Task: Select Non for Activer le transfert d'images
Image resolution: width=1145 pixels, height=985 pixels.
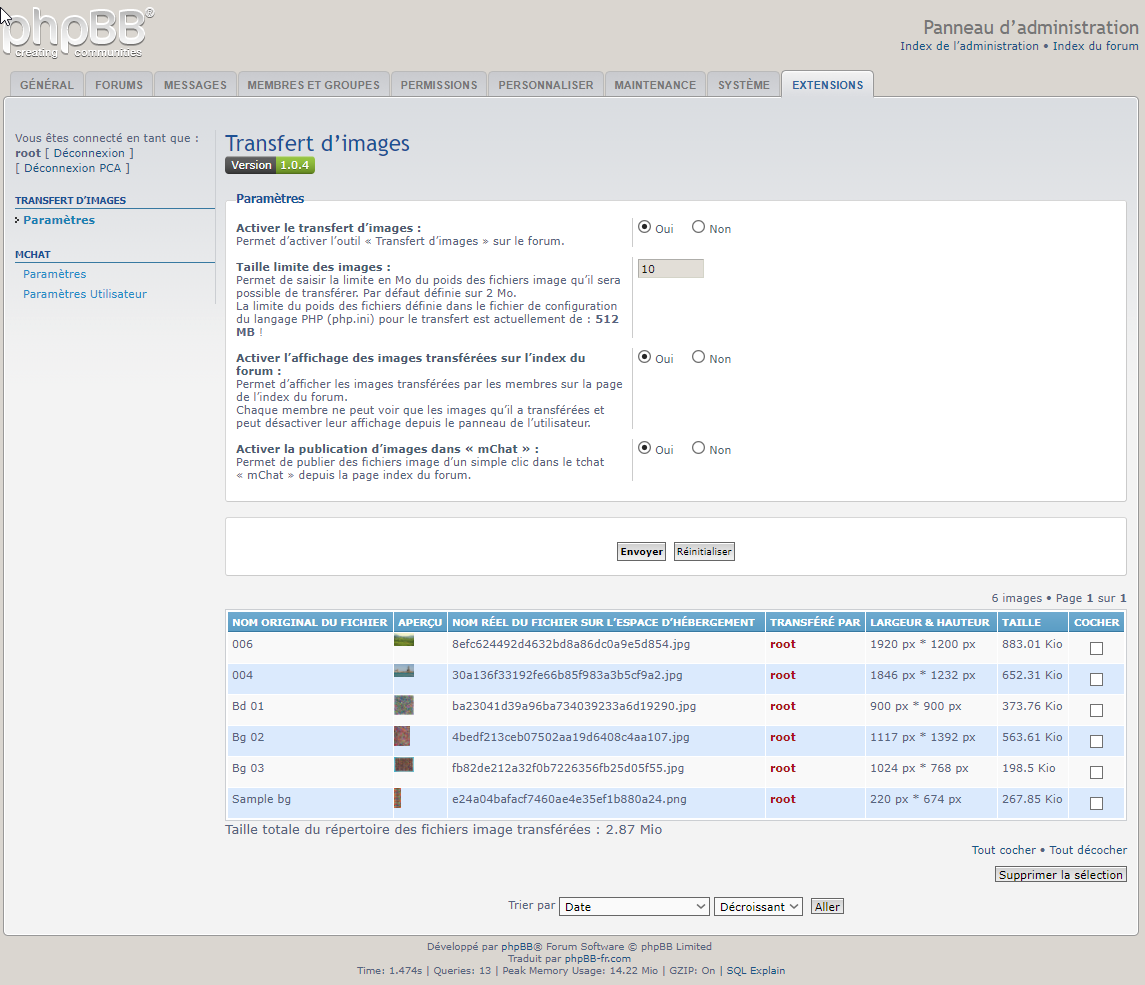Action: [699, 227]
